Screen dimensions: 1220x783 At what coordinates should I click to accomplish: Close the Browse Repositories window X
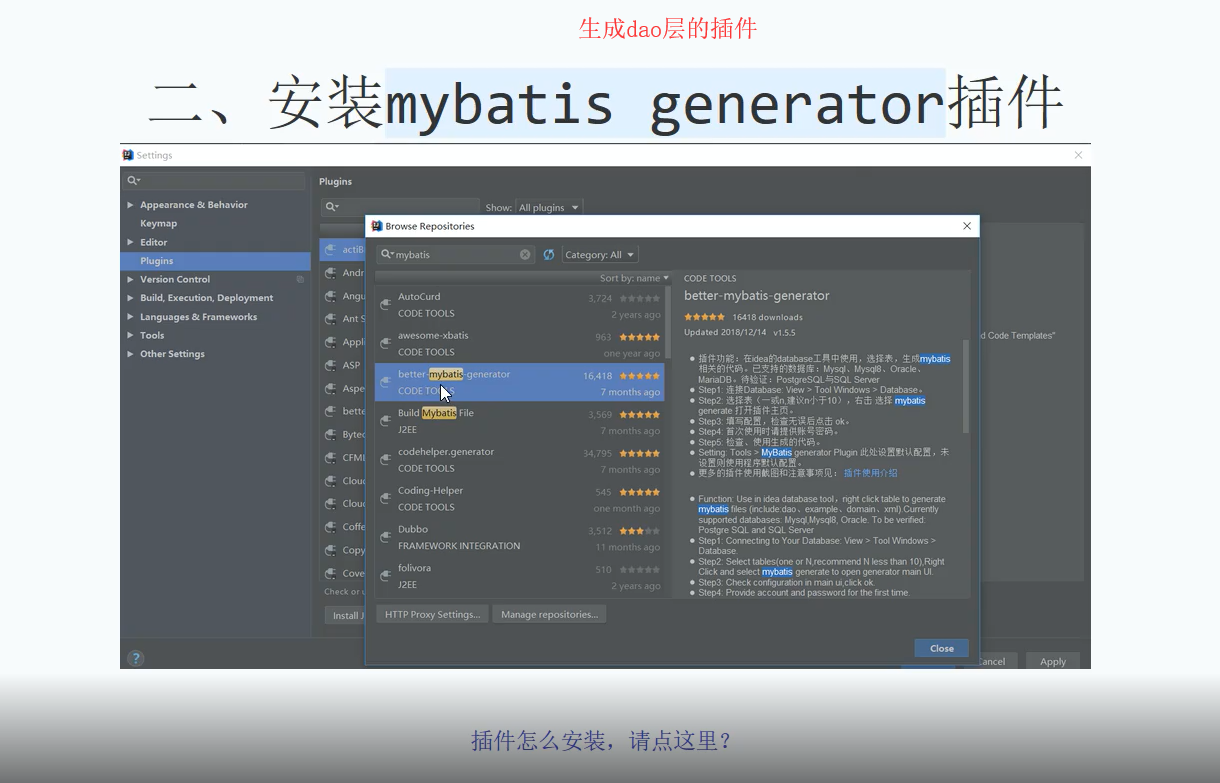coord(967,226)
